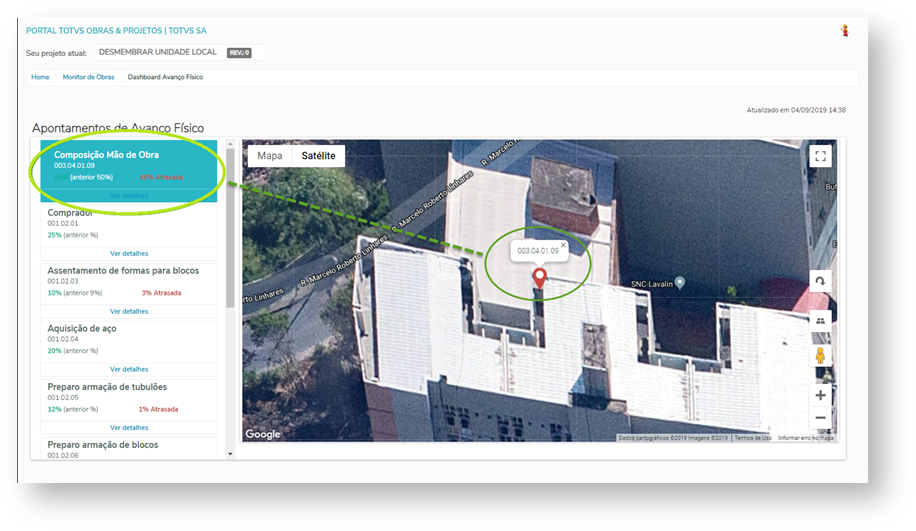Open Informar erro no mapa link

click(806, 438)
